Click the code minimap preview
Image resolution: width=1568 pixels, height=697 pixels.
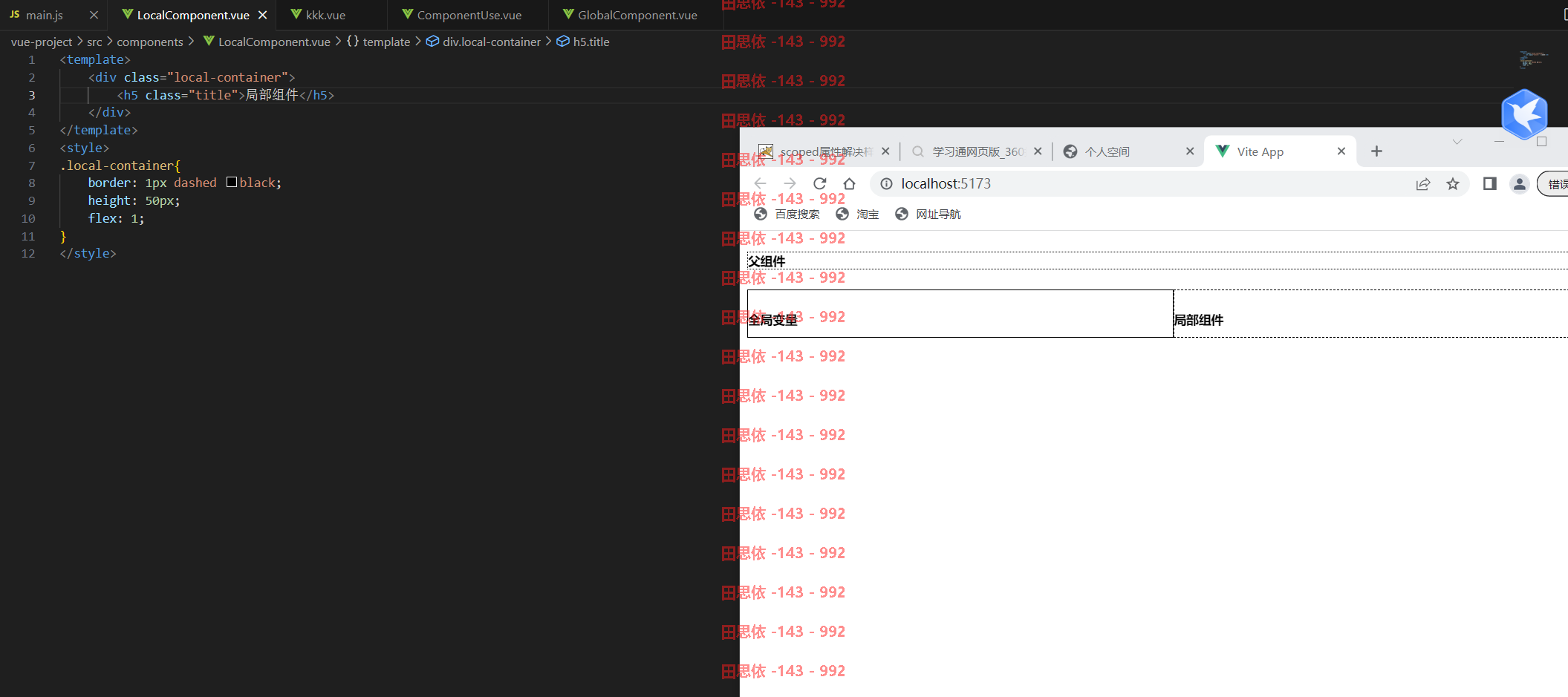1533,59
